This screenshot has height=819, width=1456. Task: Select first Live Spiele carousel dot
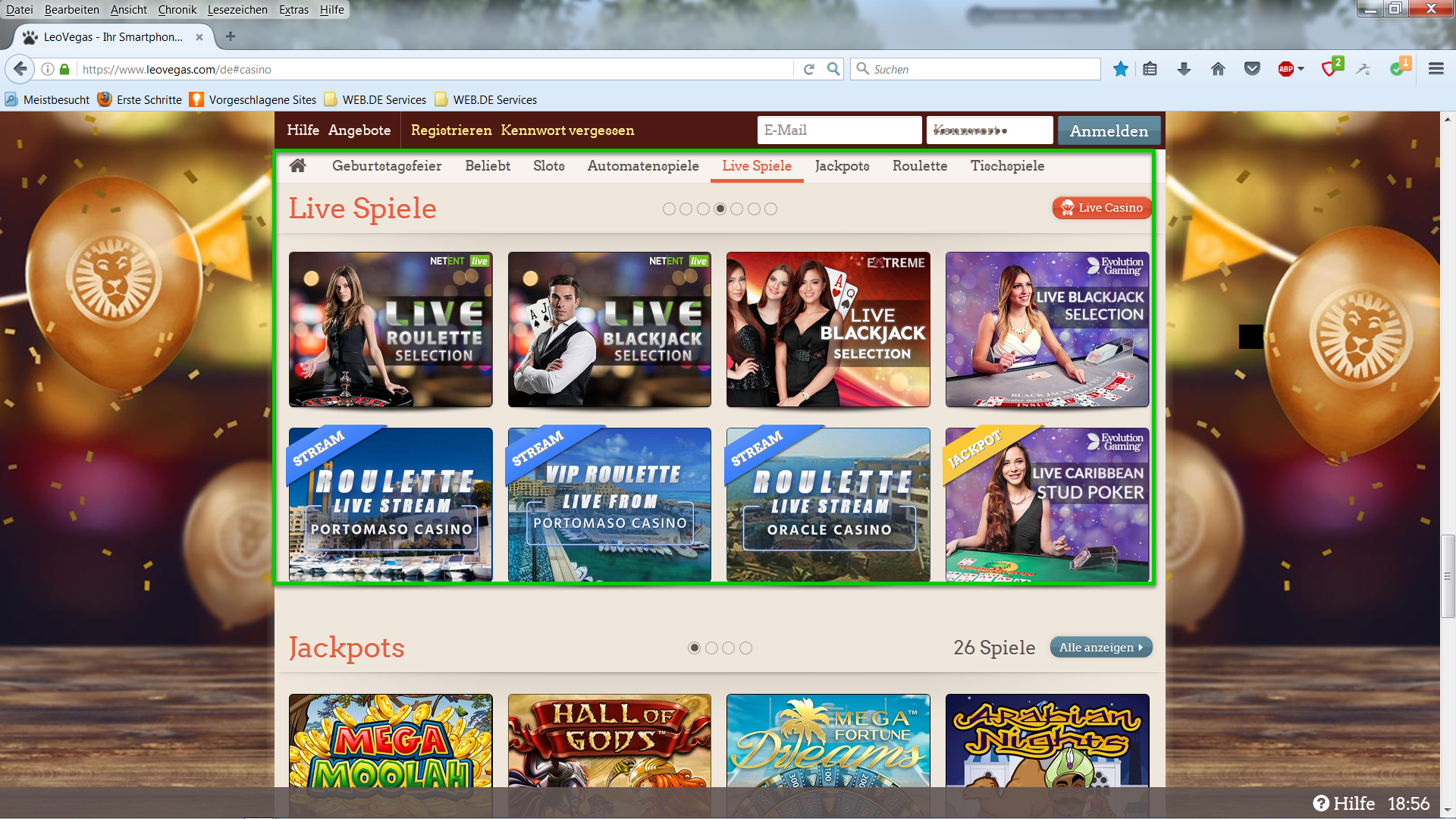pyautogui.click(x=669, y=209)
